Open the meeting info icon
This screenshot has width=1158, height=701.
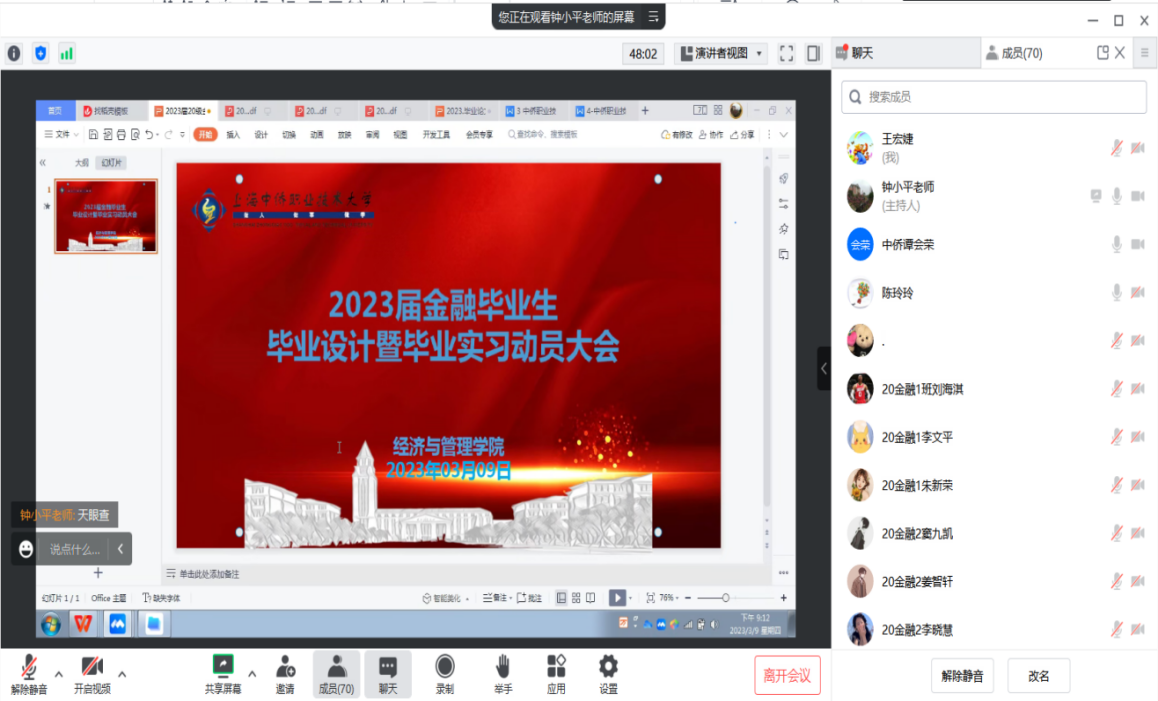point(14,53)
